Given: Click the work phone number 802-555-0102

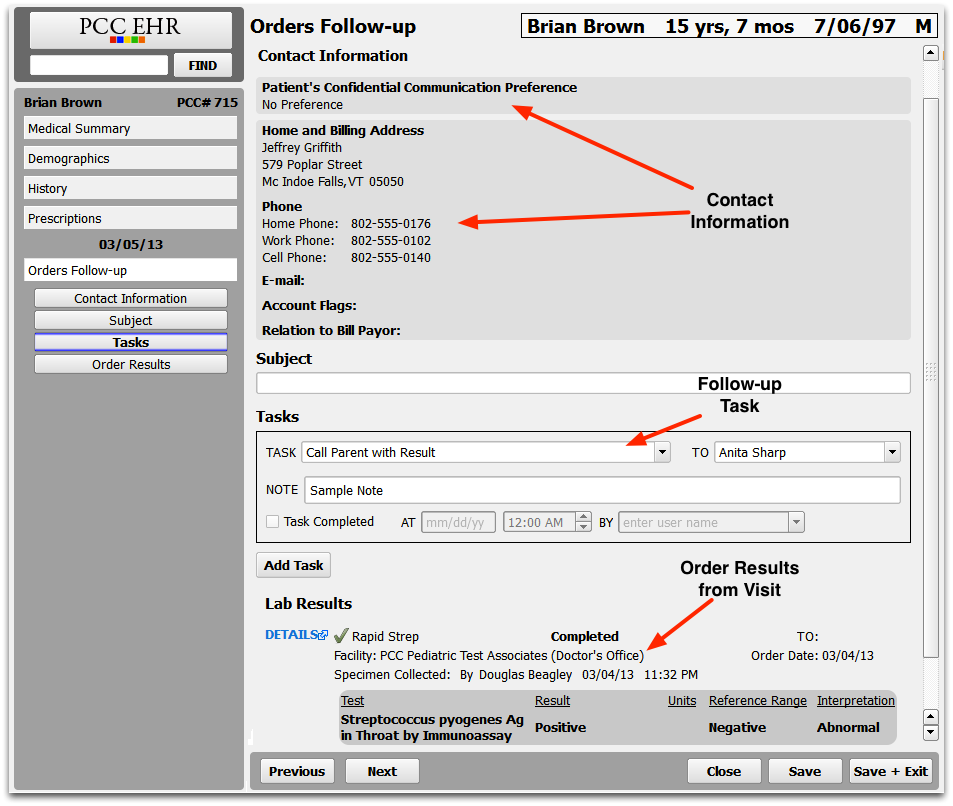Looking at the screenshot, I should point(391,241).
